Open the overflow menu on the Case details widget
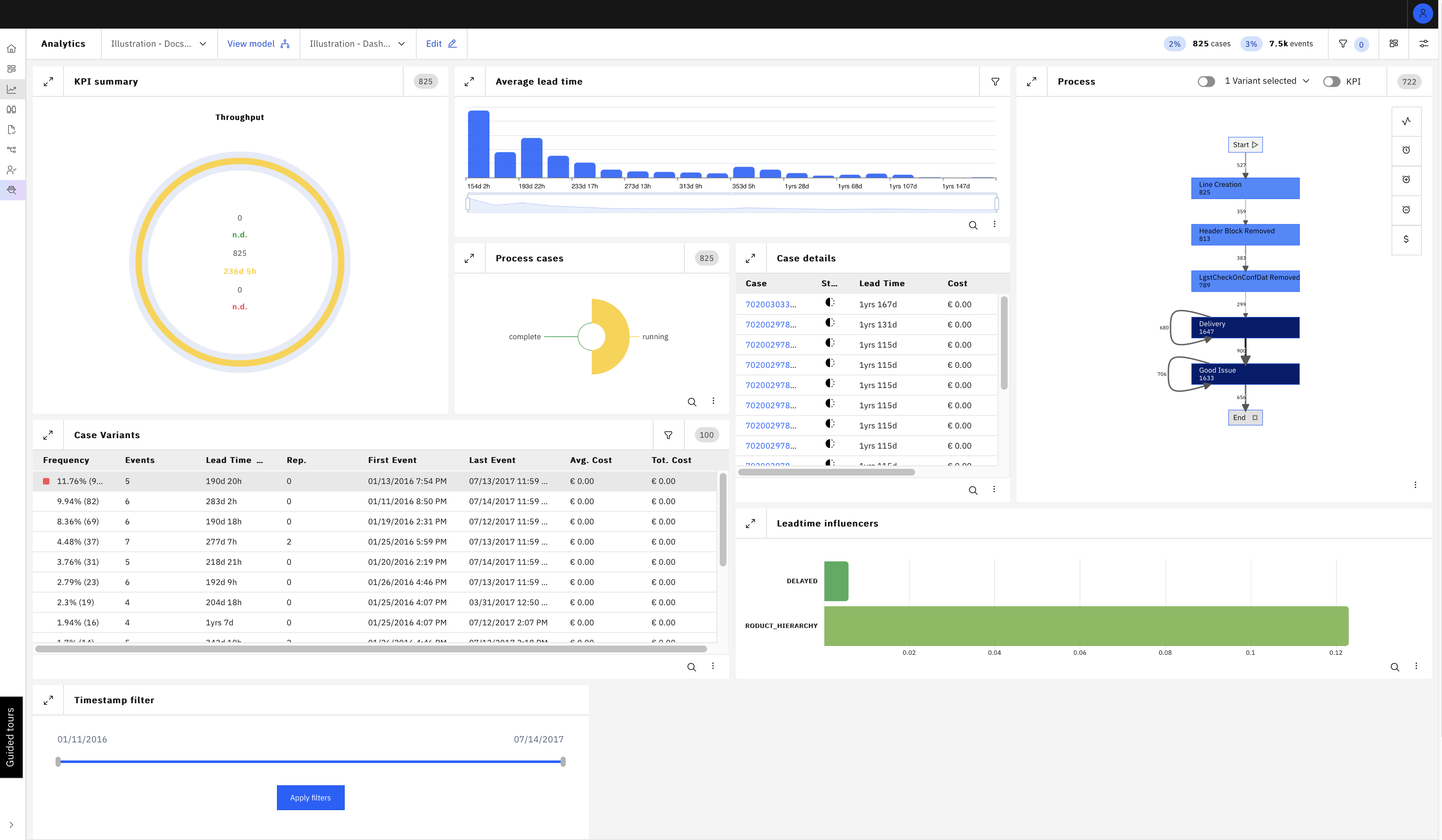Screen dimensions: 1442x840 coord(995,490)
